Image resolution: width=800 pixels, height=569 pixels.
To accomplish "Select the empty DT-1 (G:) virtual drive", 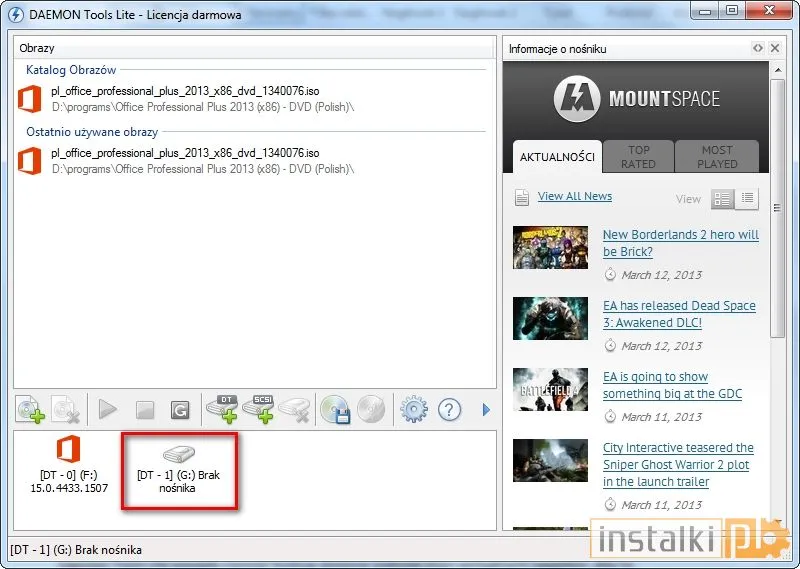I will [x=179, y=471].
